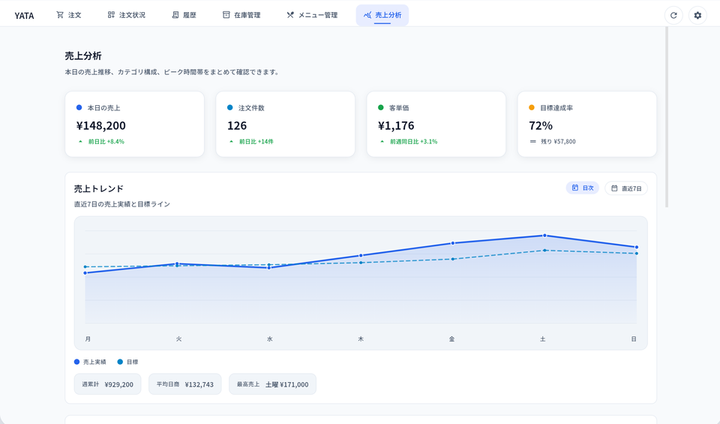This screenshot has width=720, height=424.
Task: Click the refresh icon button
Action: coord(674,15)
